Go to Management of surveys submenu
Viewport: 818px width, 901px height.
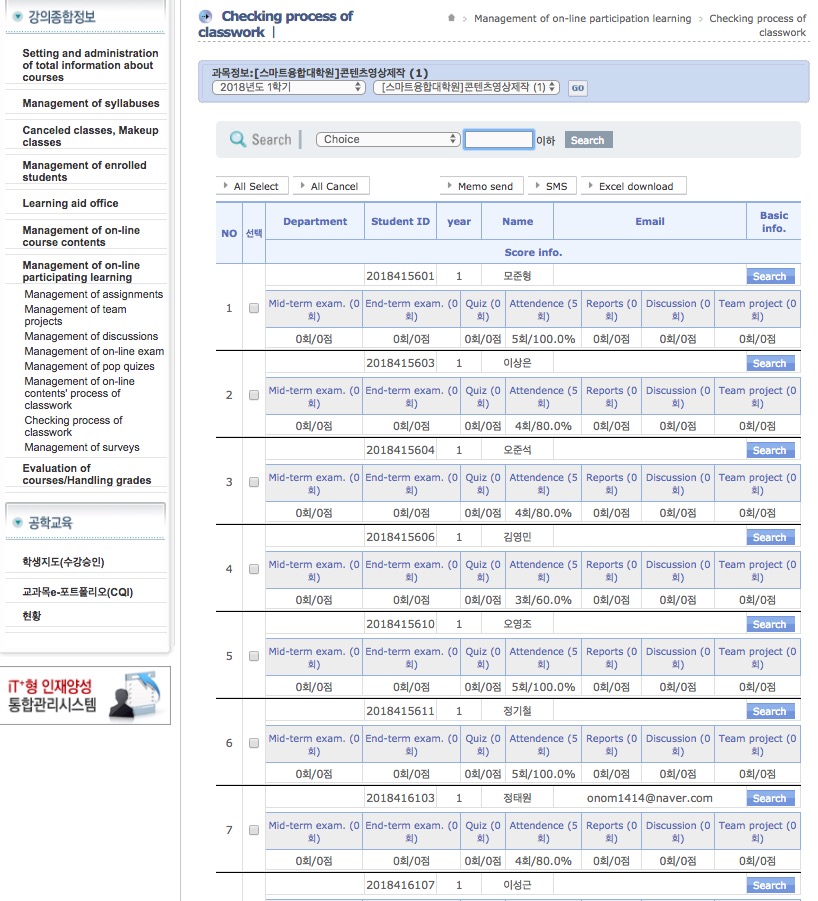point(82,447)
